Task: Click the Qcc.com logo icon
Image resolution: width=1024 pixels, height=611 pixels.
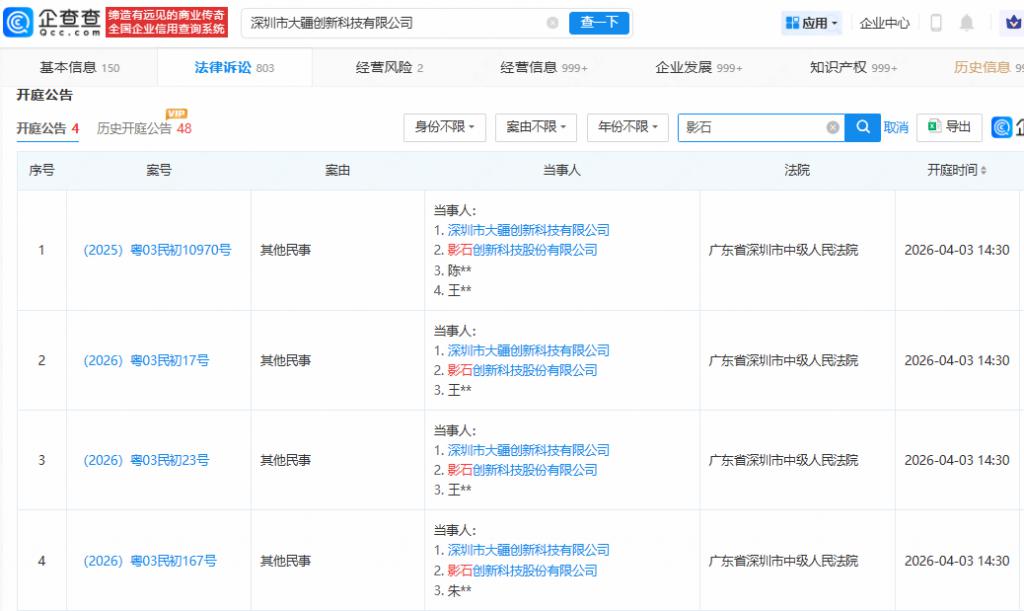Action: [x=19, y=22]
